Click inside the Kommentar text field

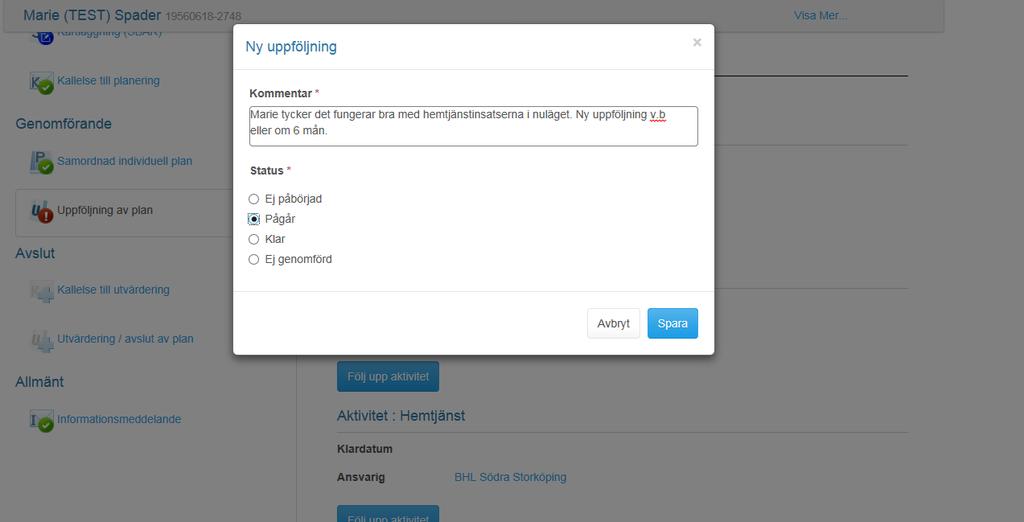(x=473, y=126)
